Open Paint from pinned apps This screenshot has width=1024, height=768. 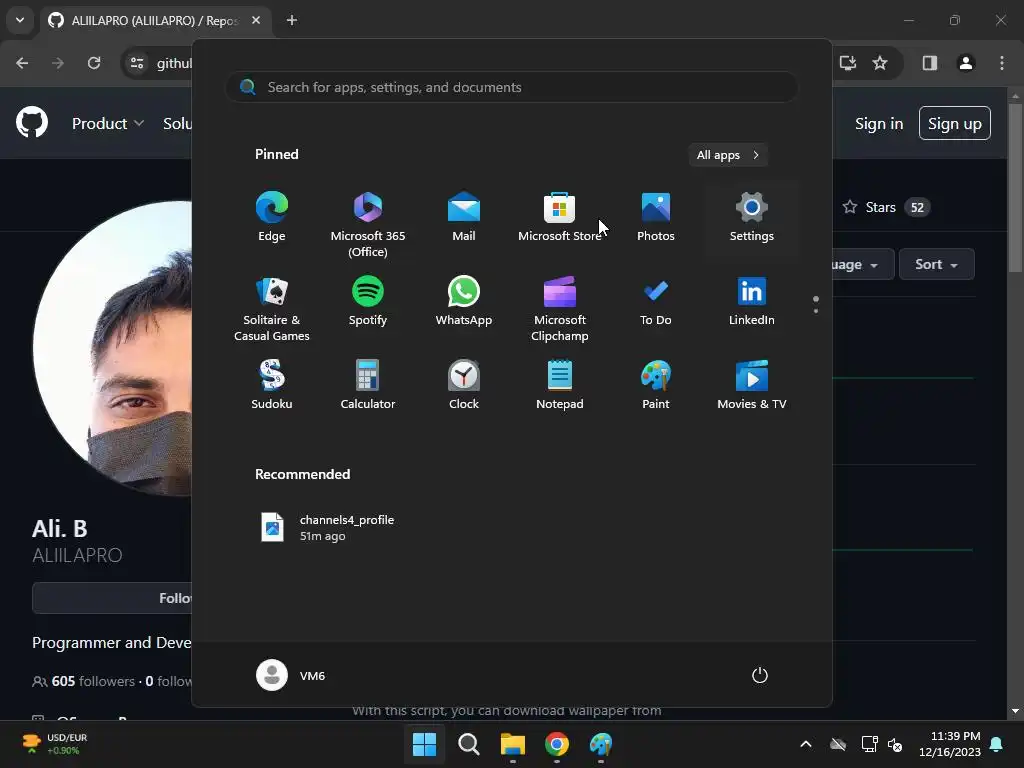click(x=656, y=385)
